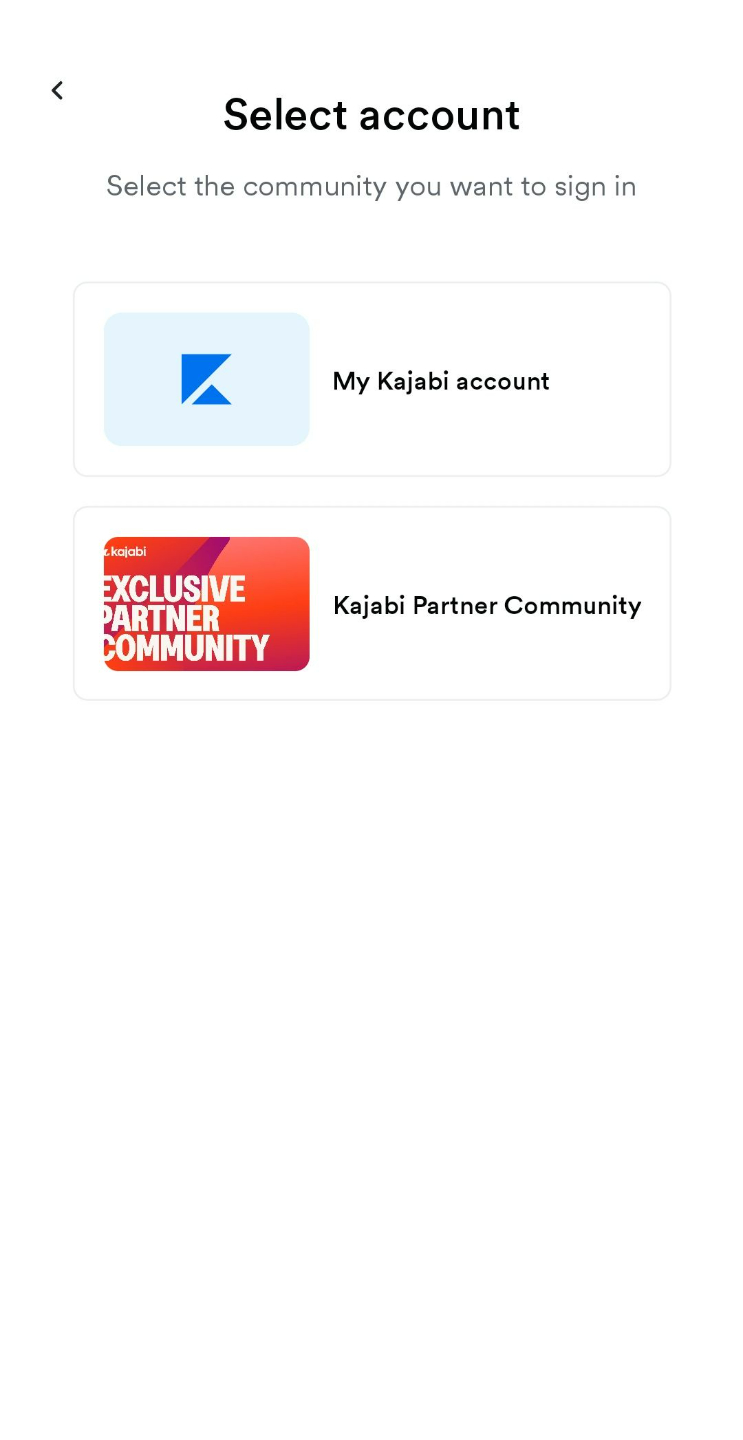This screenshot has height=1440, width=743.
Task: Open the Exclusive Partner Community banner thumbnail
Action: click(207, 604)
